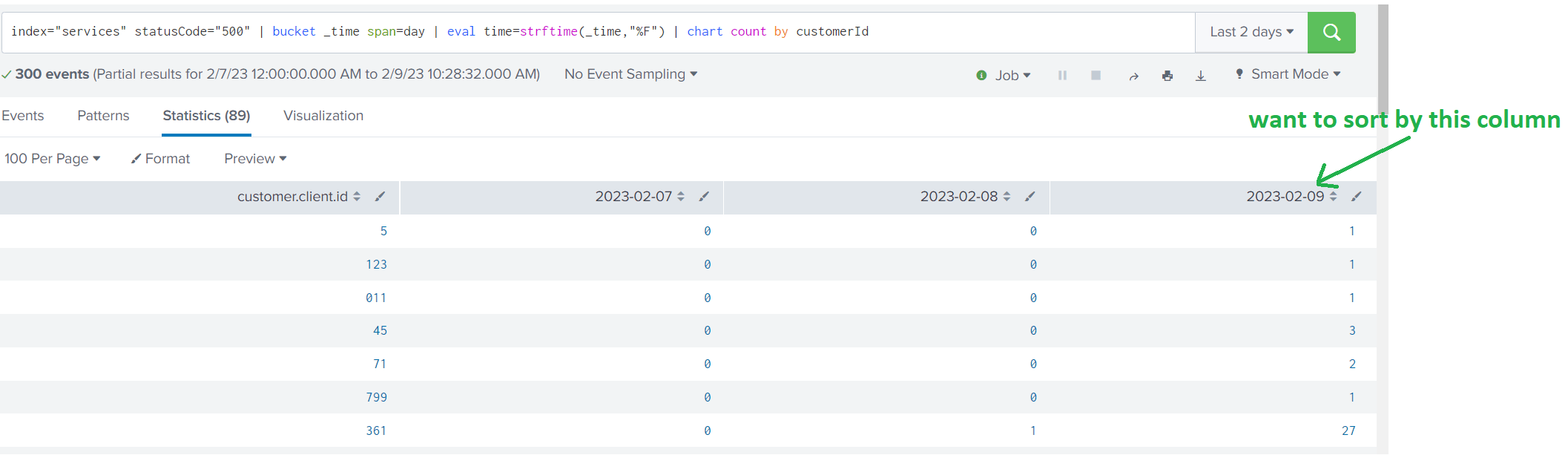
Task: Switch to the Visualization tab
Action: pos(323,116)
